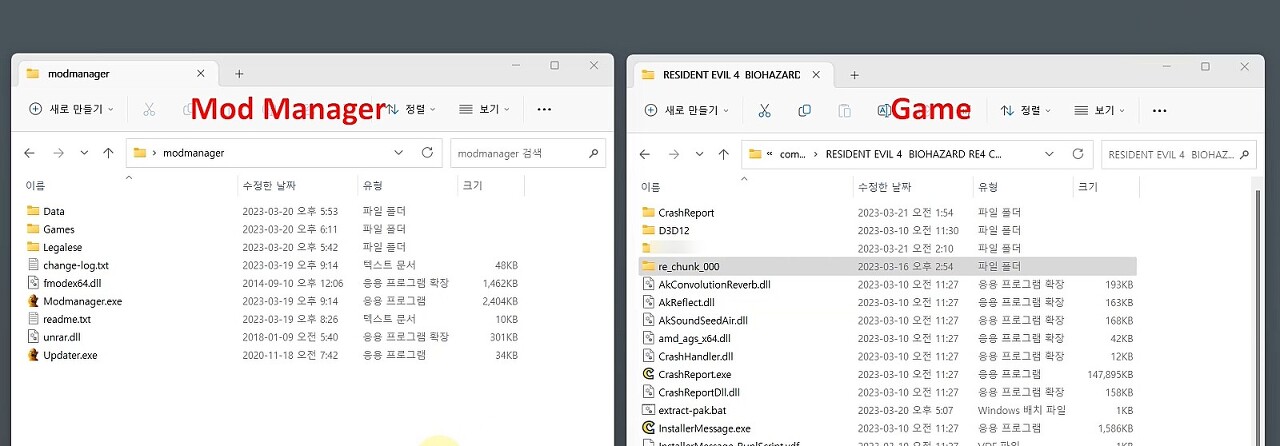Select the D3D12 folder icon

648,230
